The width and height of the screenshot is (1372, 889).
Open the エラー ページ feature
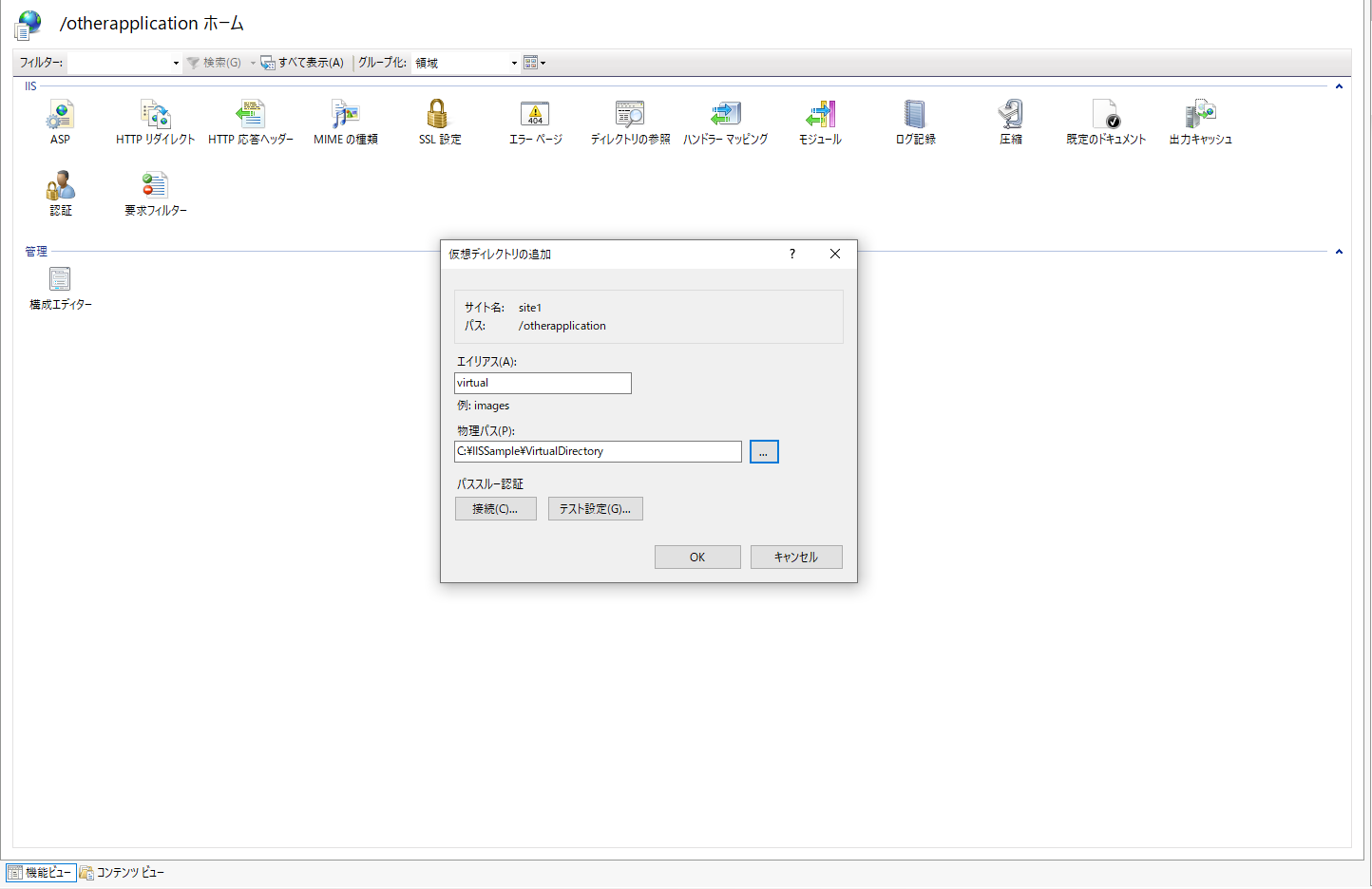[x=535, y=123]
